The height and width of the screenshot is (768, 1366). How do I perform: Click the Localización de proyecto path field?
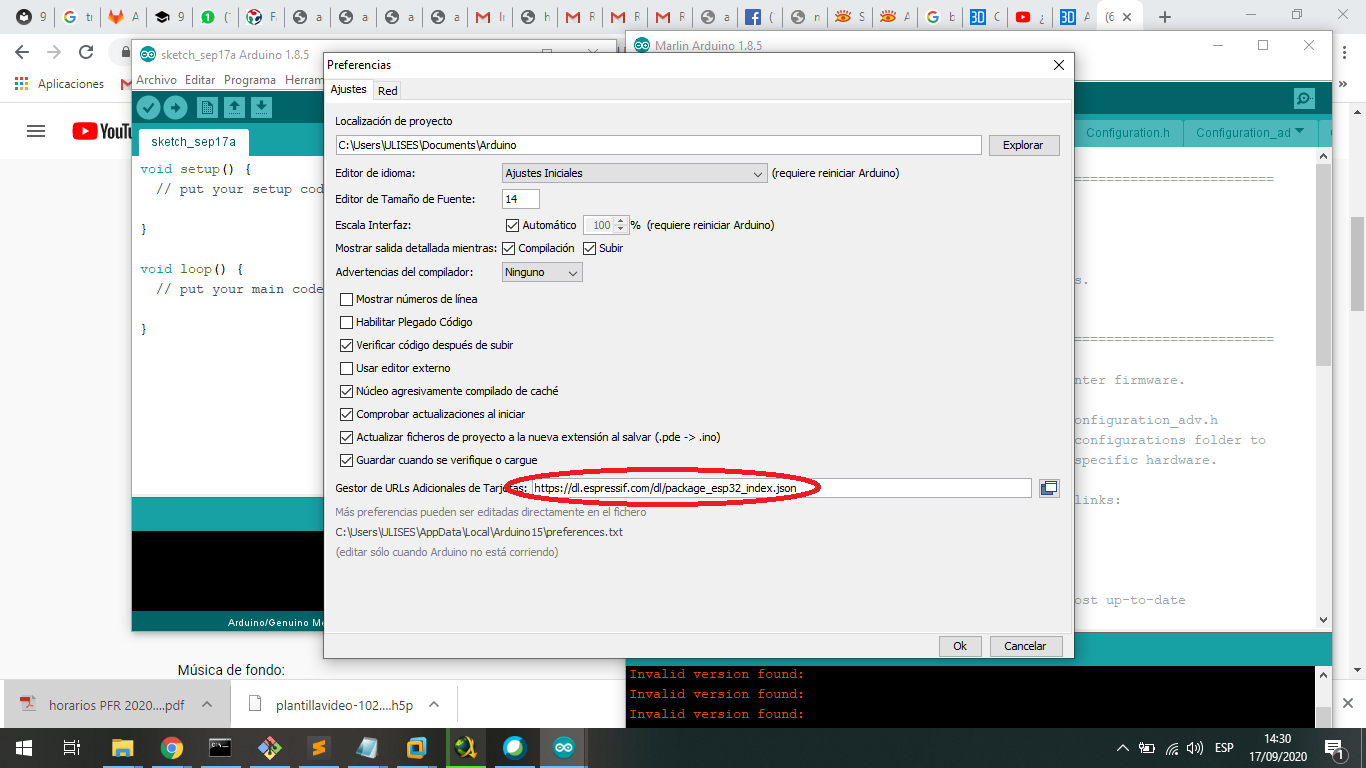click(x=658, y=145)
